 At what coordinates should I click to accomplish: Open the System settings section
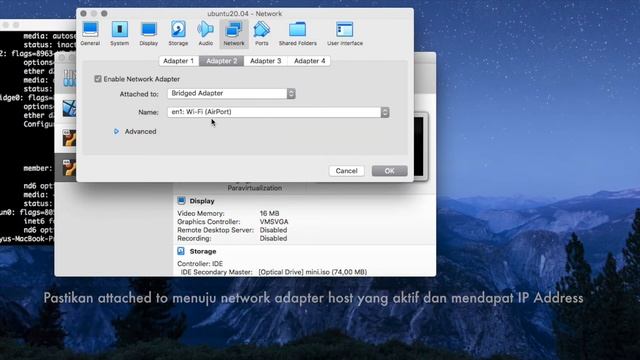[x=120, y=33]
